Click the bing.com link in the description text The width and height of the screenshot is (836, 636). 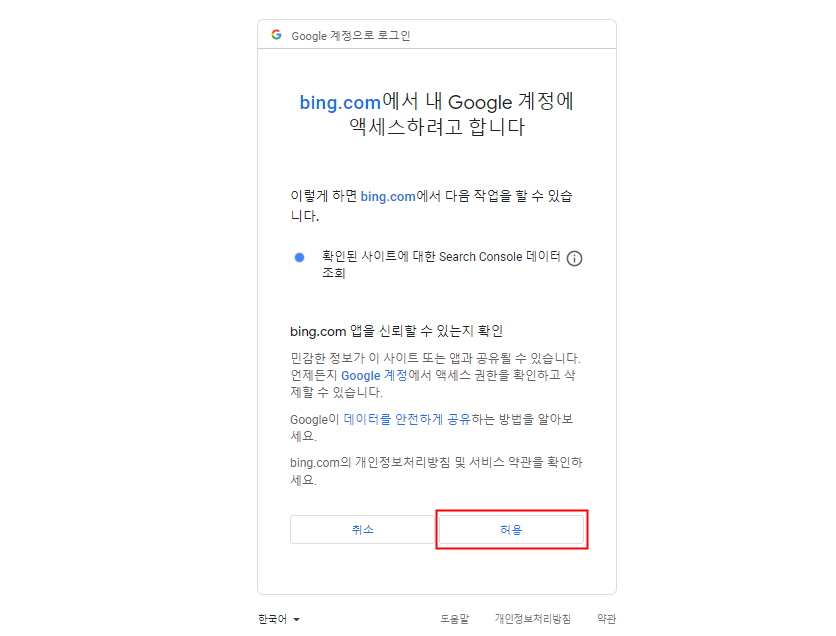pyautogui.click(x=389, y=196)
